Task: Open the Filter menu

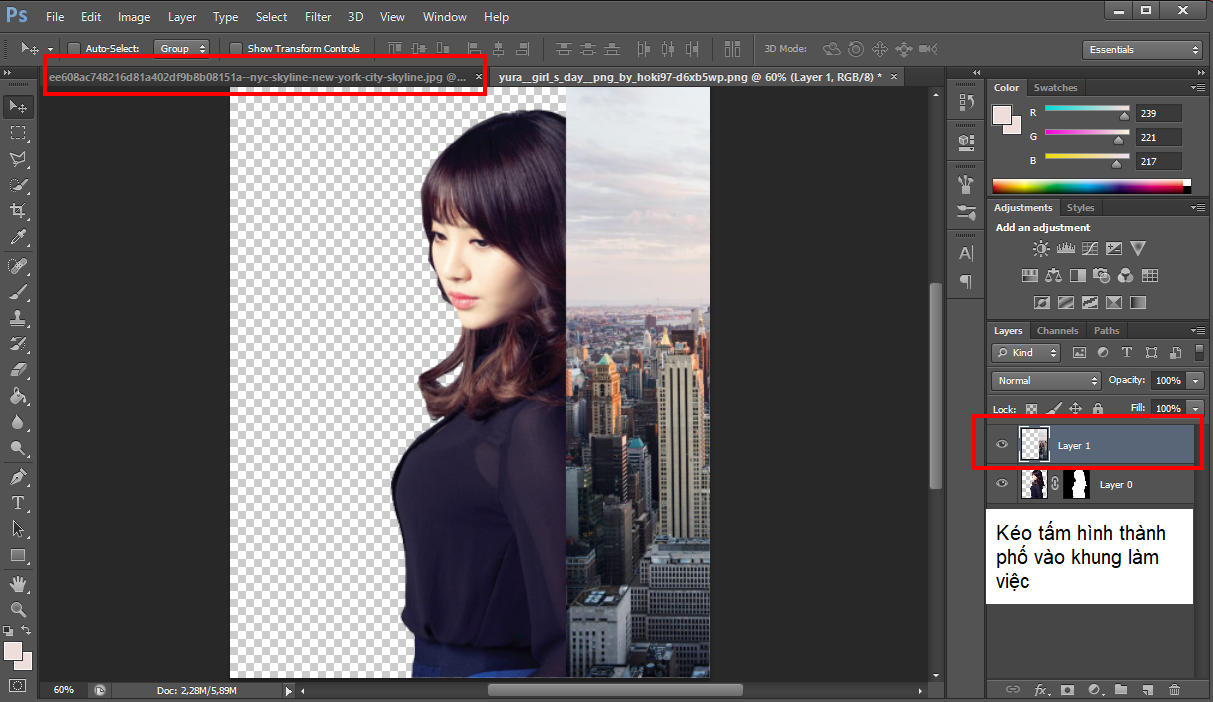Action: click(318, 17)
